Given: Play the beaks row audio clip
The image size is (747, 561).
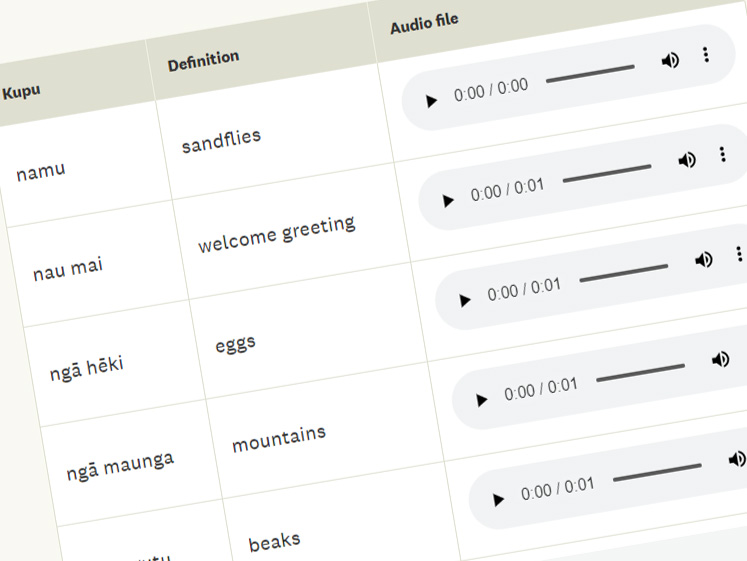Looking at the screenshot, I should point(498,500).
